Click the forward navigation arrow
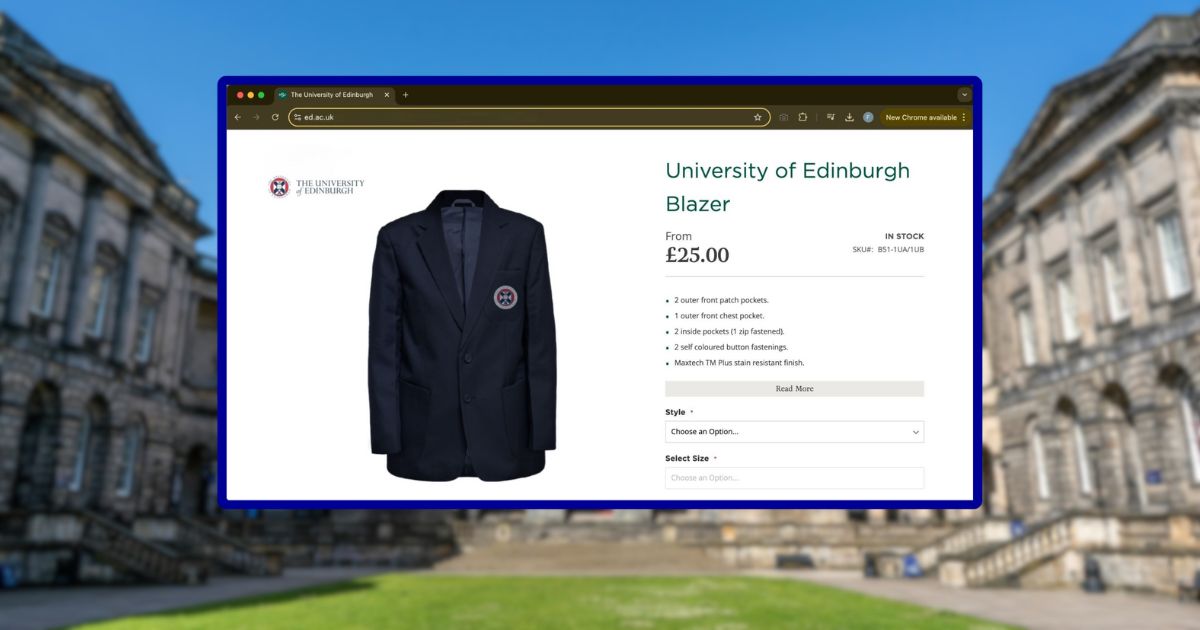This screenshot has width=1200, height=630. click(256, 117)
